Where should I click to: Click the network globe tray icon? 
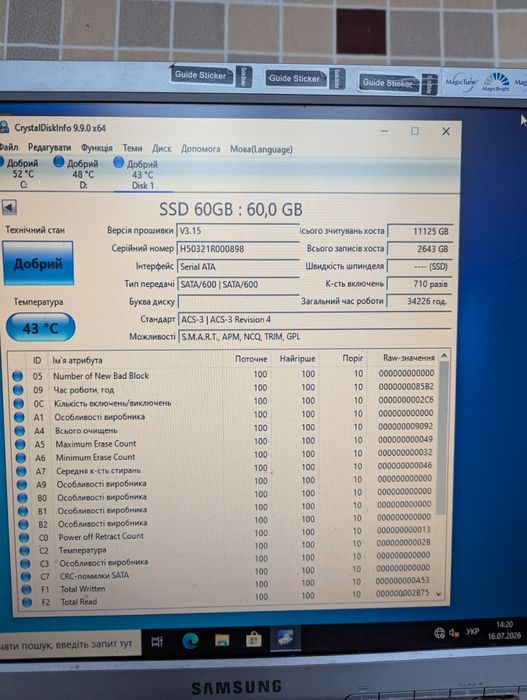[439, 633]
